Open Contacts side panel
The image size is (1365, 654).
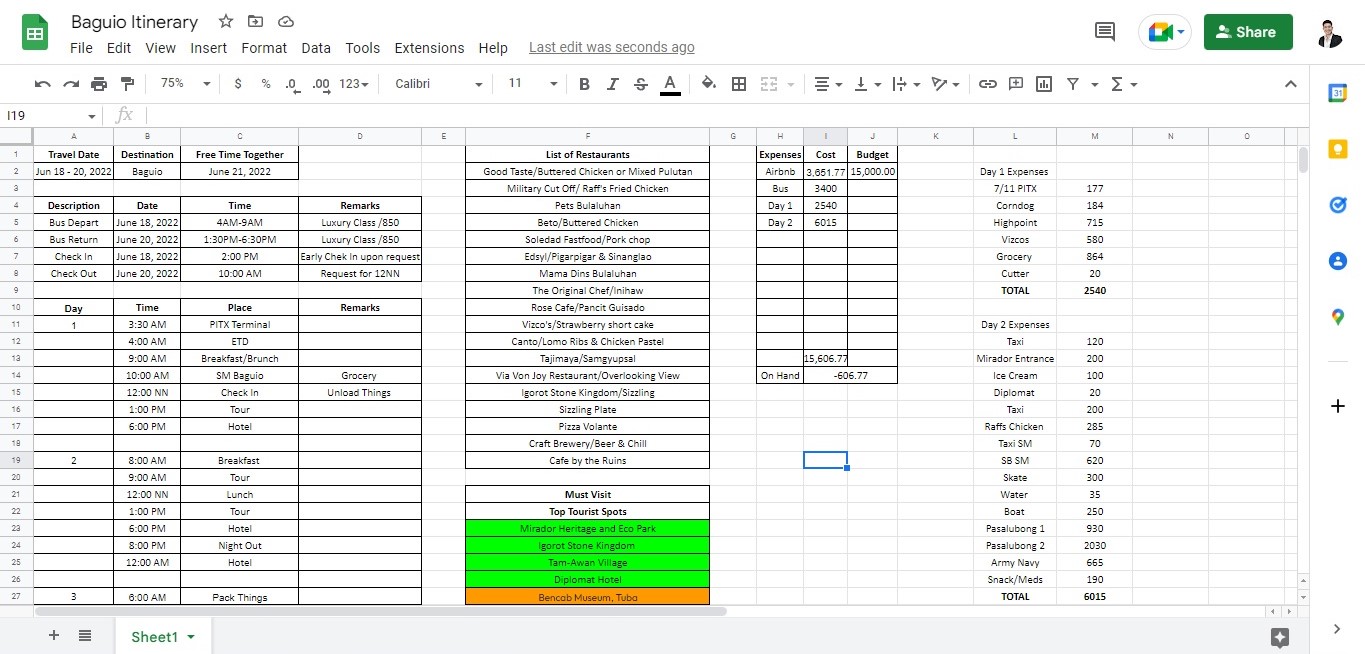click(1338, 261)
